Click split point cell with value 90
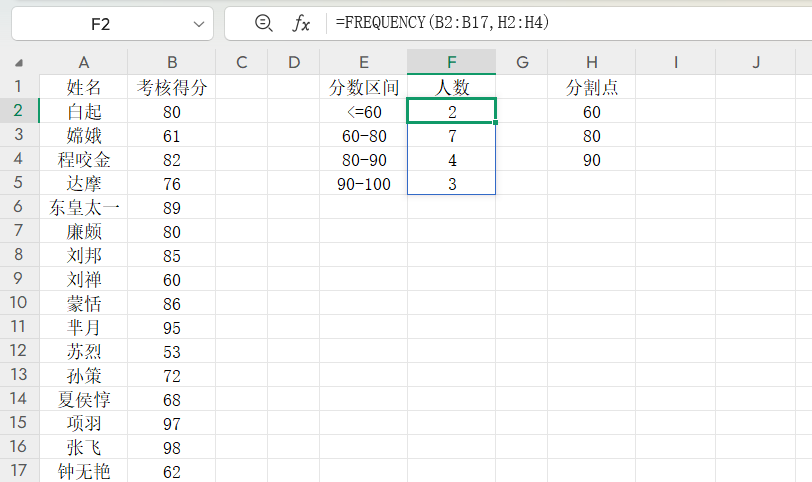This screenshot has height=482, width=812. coord(592,159)
